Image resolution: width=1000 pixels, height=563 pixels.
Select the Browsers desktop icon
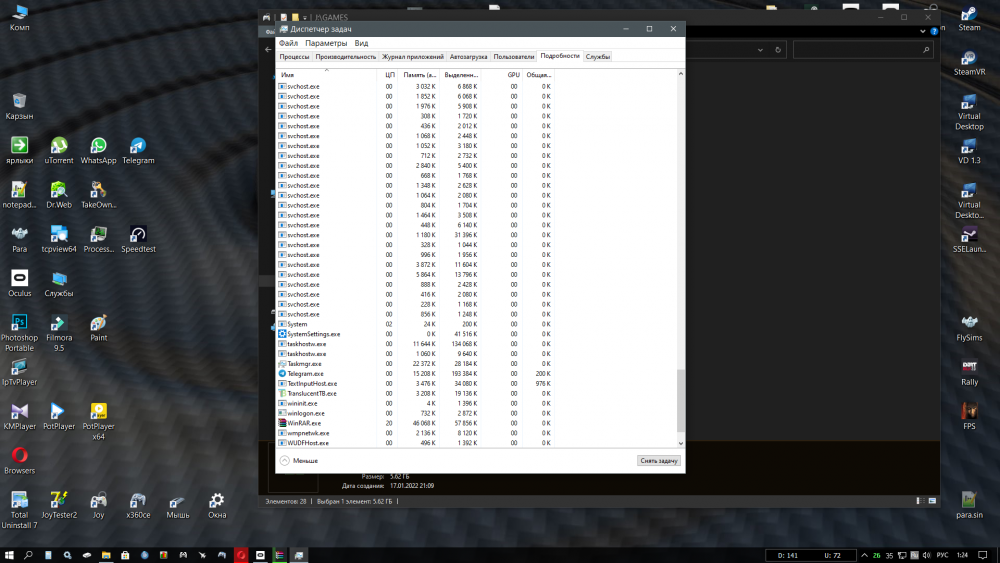coord(20,461)
